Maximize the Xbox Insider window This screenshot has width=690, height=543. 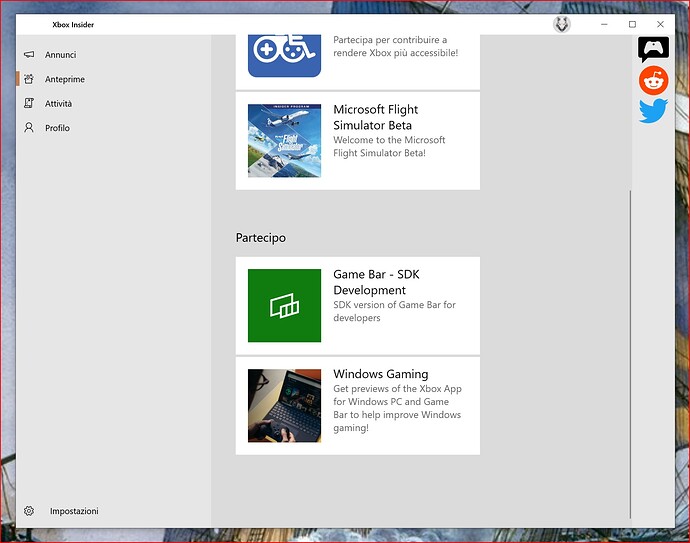(x=632, y=24)
